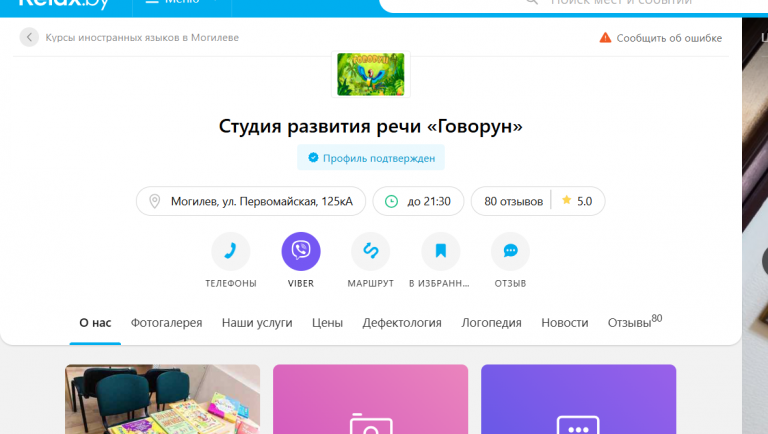The height and width of the screenshot is (434, 768).
Task: Contact via the Viber icon
Action: (301, 251)
